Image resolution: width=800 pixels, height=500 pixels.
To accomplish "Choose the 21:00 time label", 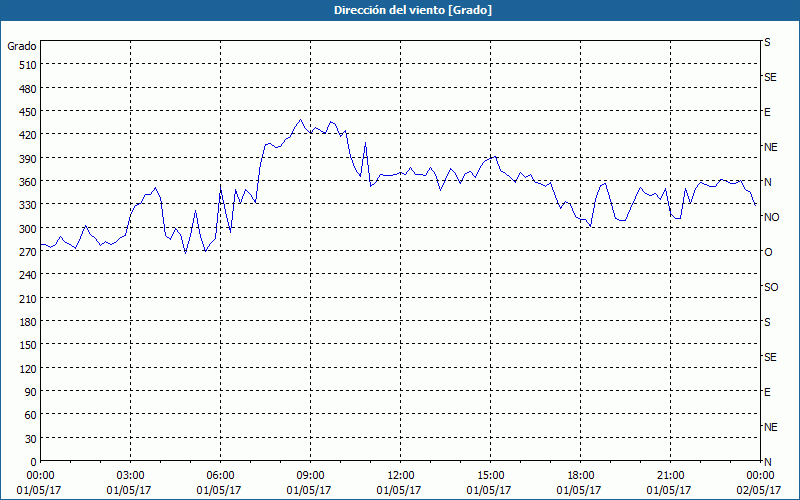I will pos(670,476).
